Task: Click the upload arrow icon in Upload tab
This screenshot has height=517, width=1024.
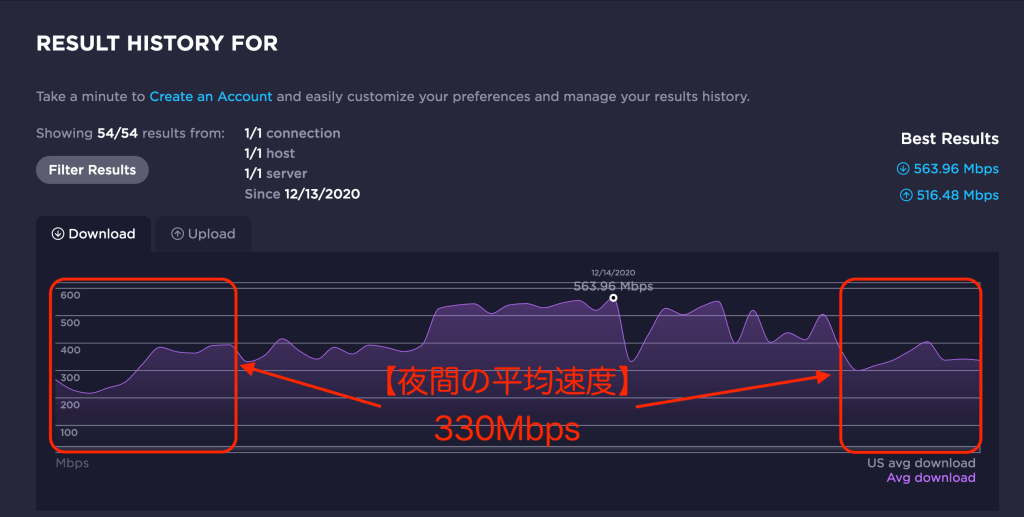Action: [x=177, y=234]
